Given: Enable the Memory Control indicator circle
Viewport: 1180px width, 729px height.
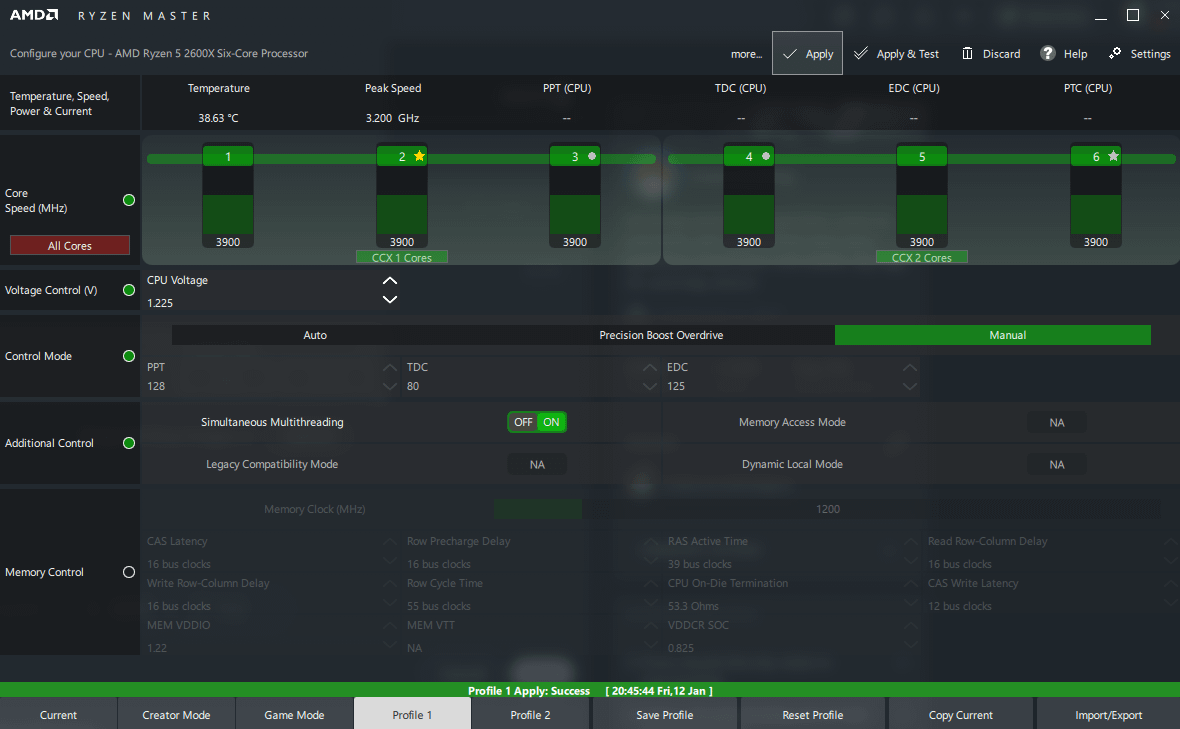Looking at the screenshot, I should 129,573.
